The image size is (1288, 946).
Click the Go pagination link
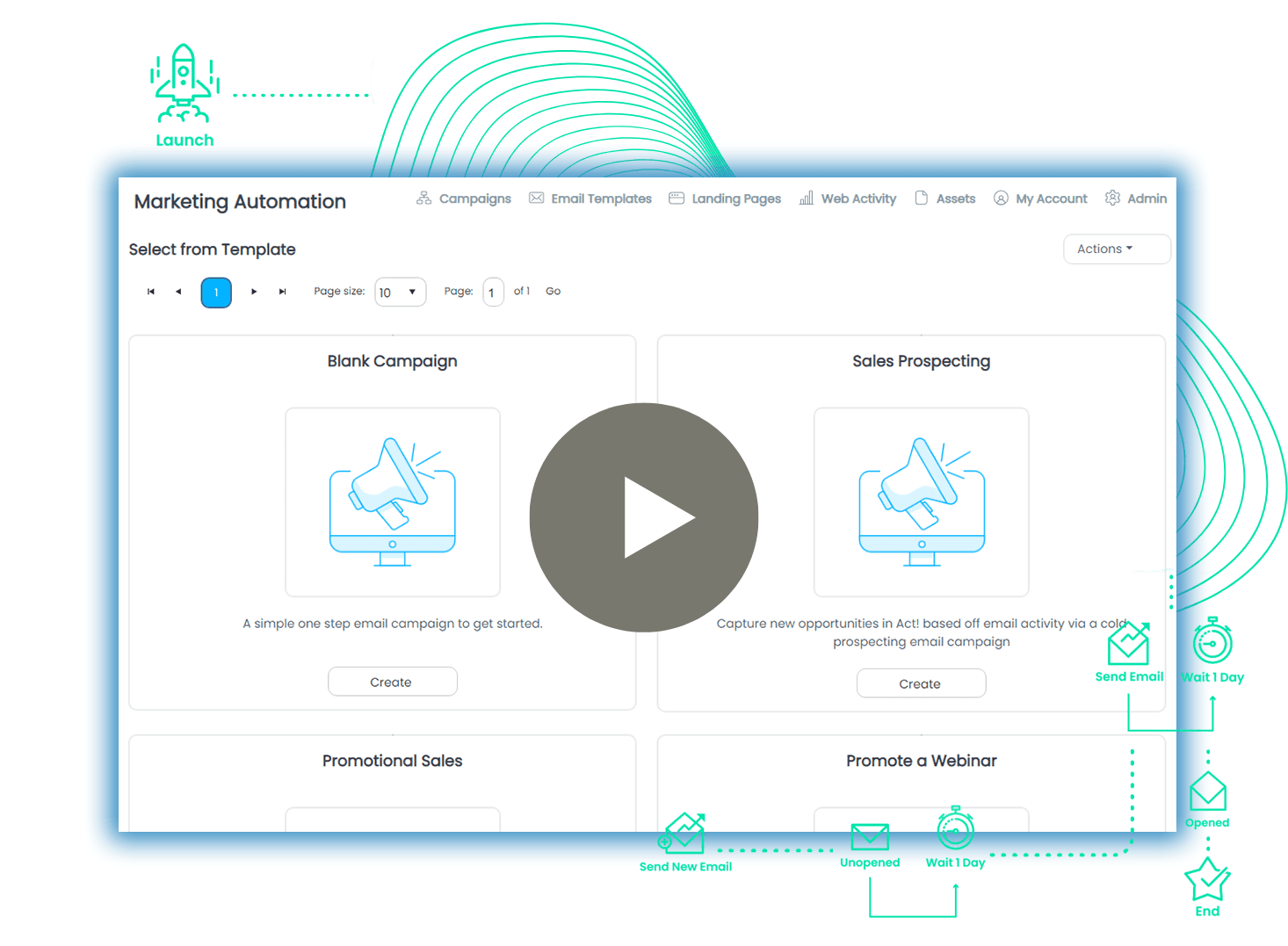(553, 291)
